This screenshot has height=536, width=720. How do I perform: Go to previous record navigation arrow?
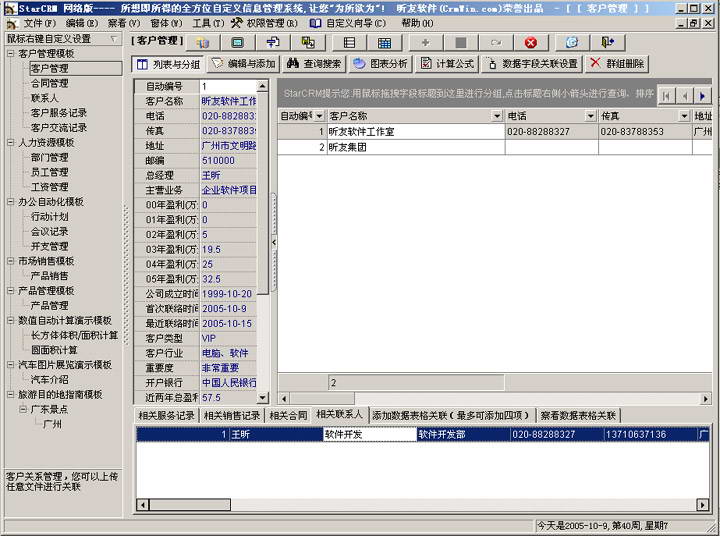click(x=684, y=96)
